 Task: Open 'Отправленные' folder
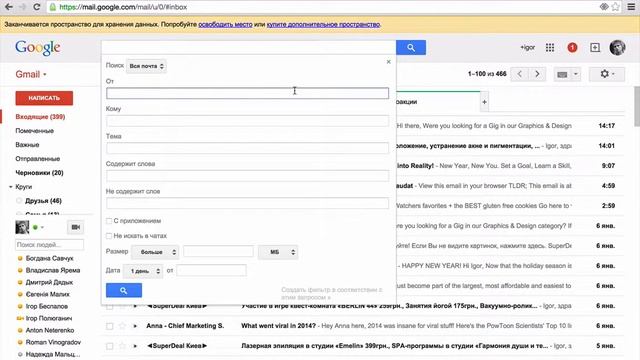pos(38,159)
